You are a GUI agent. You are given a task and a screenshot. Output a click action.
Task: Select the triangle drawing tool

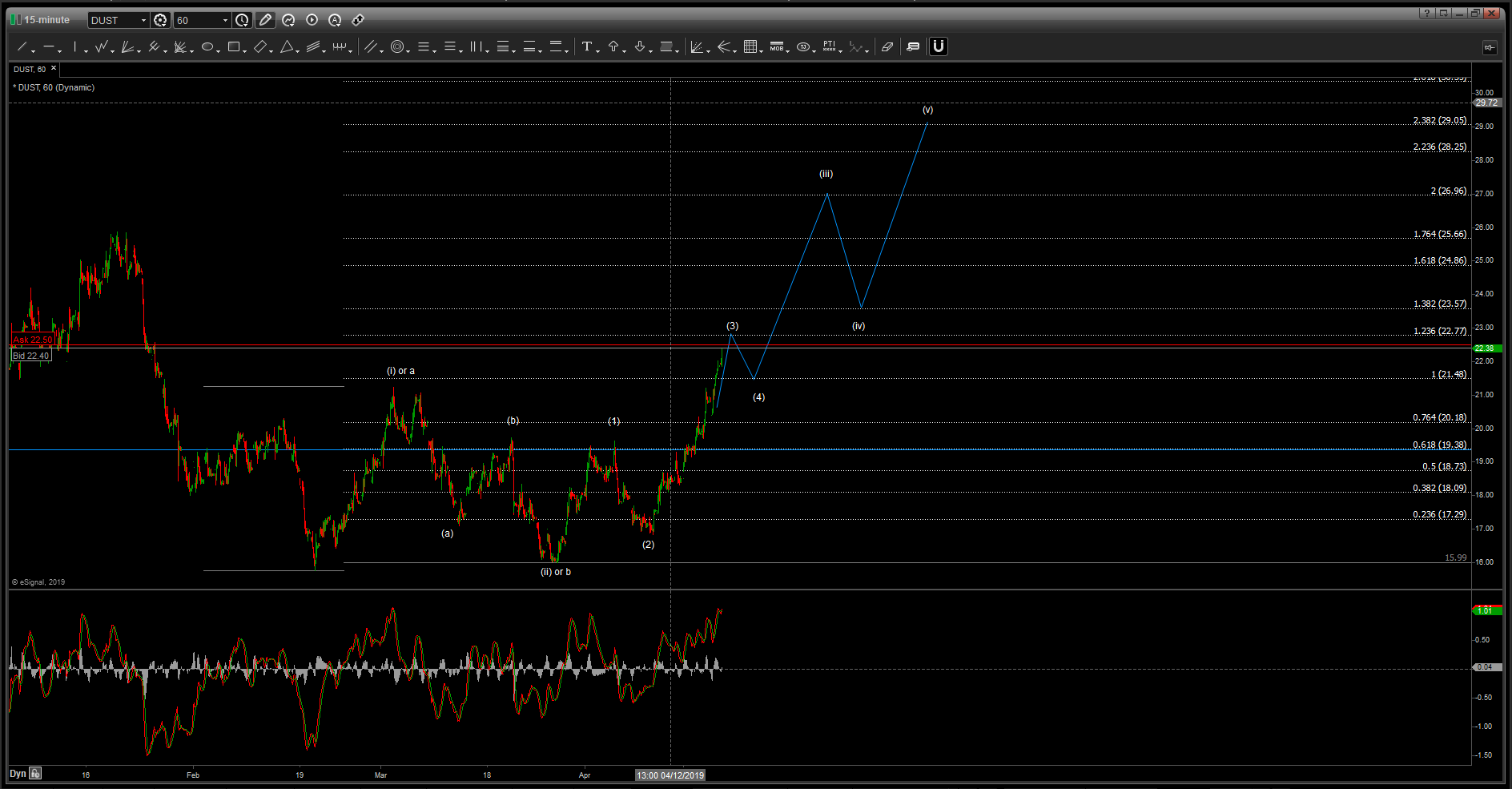coord(286,47)
